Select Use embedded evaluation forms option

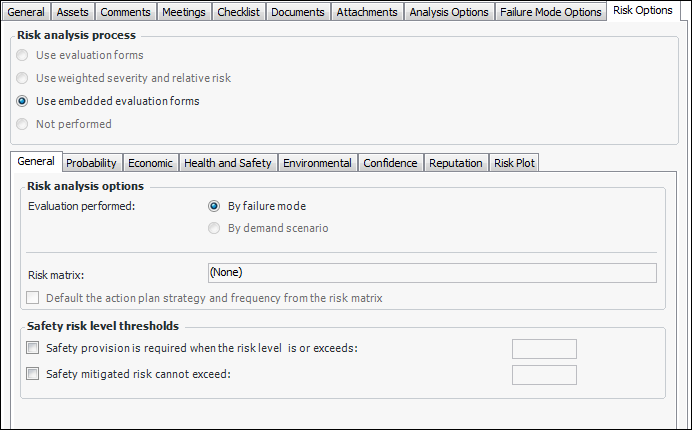click(22, 101)
